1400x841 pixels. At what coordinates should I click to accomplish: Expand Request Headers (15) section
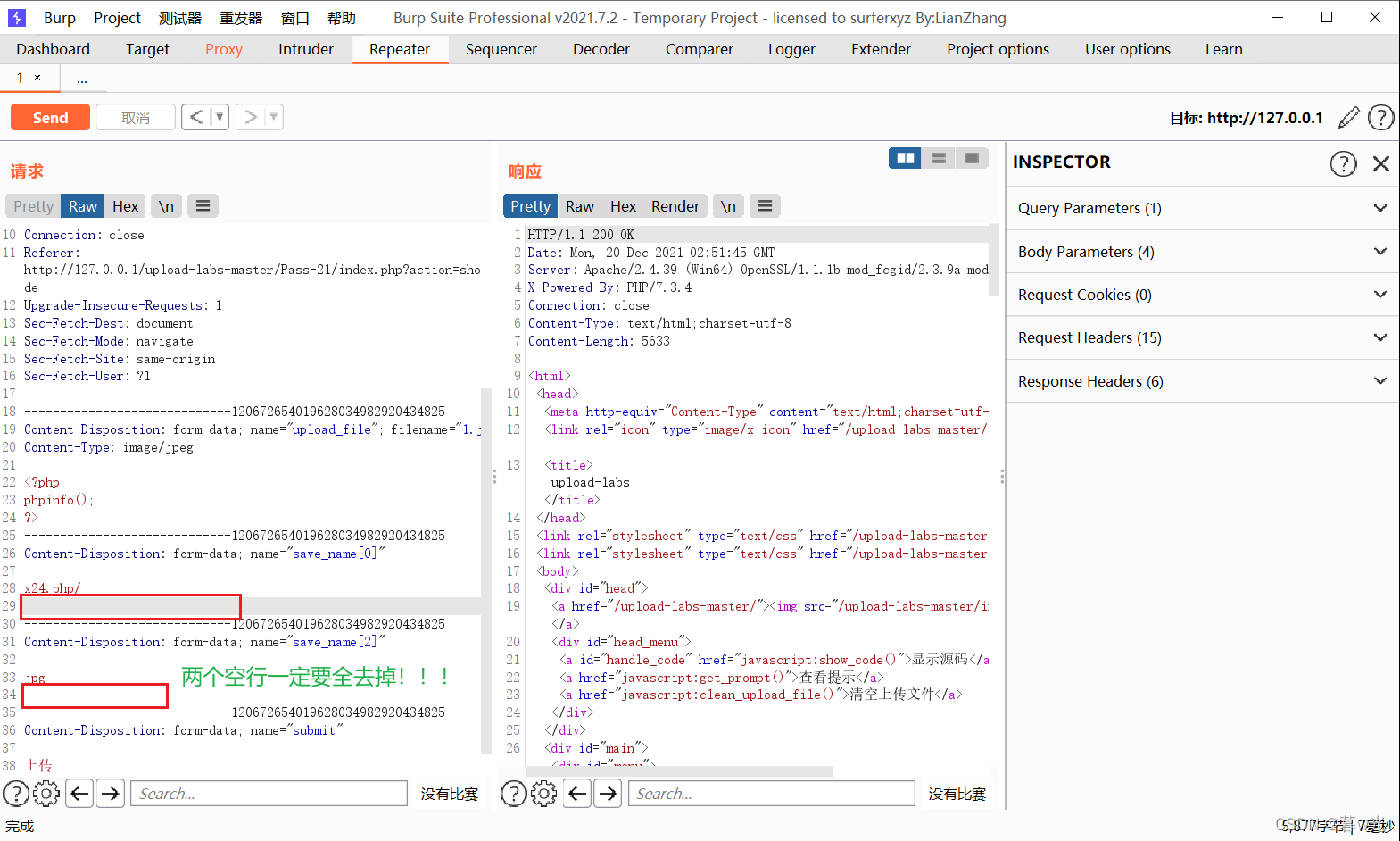pos(1203,337)
